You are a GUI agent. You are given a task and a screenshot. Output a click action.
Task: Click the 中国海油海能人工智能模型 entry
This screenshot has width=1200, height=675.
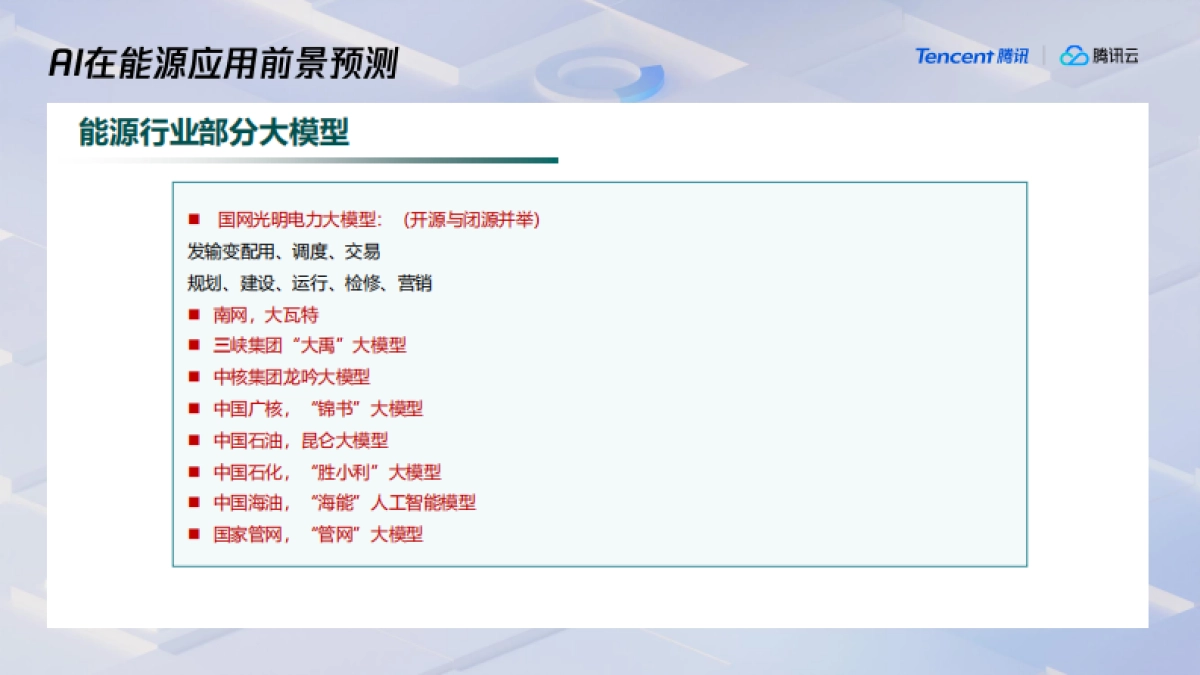pos(342,503)
